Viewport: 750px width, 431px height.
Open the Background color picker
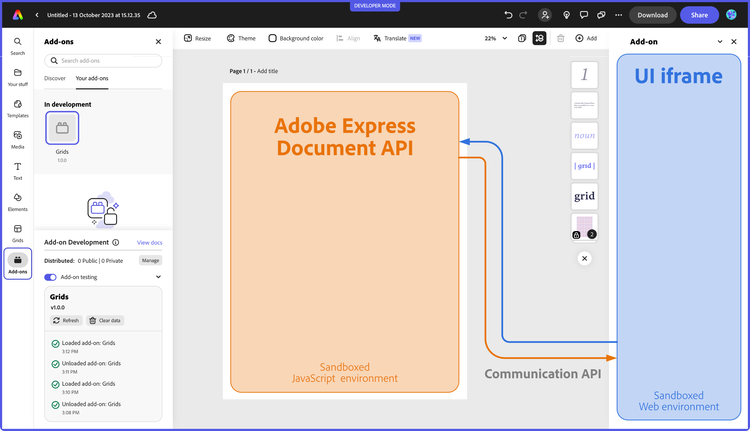295,38
